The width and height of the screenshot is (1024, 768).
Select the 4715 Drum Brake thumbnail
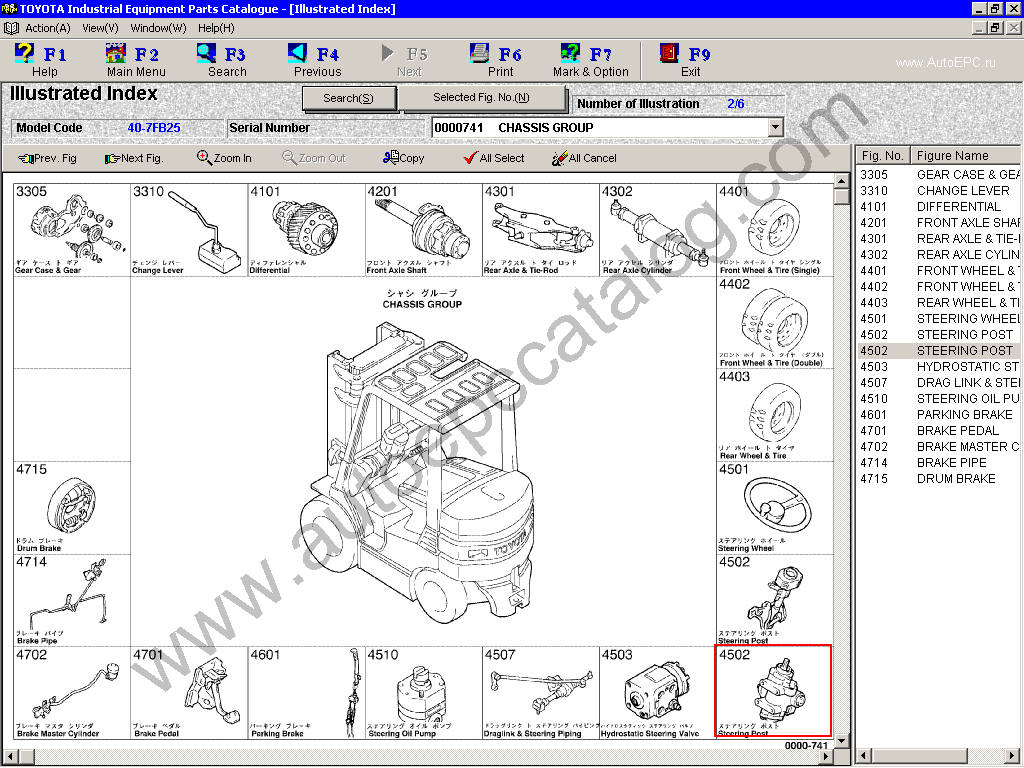tap(72, 508)
